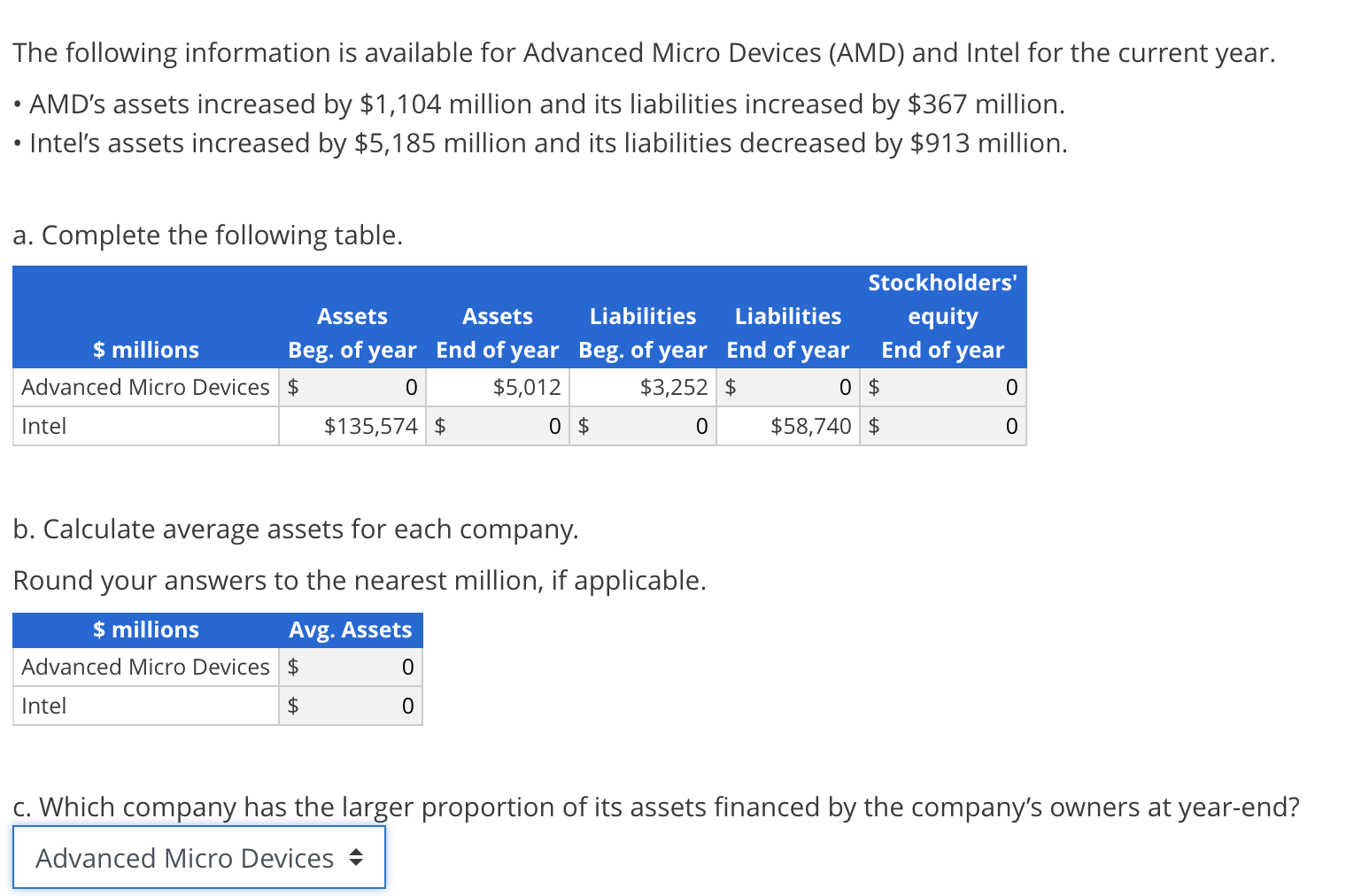Click the introductory sentence about AMD and Intel
Screen dimensions: 1346x896
(644, 52)
